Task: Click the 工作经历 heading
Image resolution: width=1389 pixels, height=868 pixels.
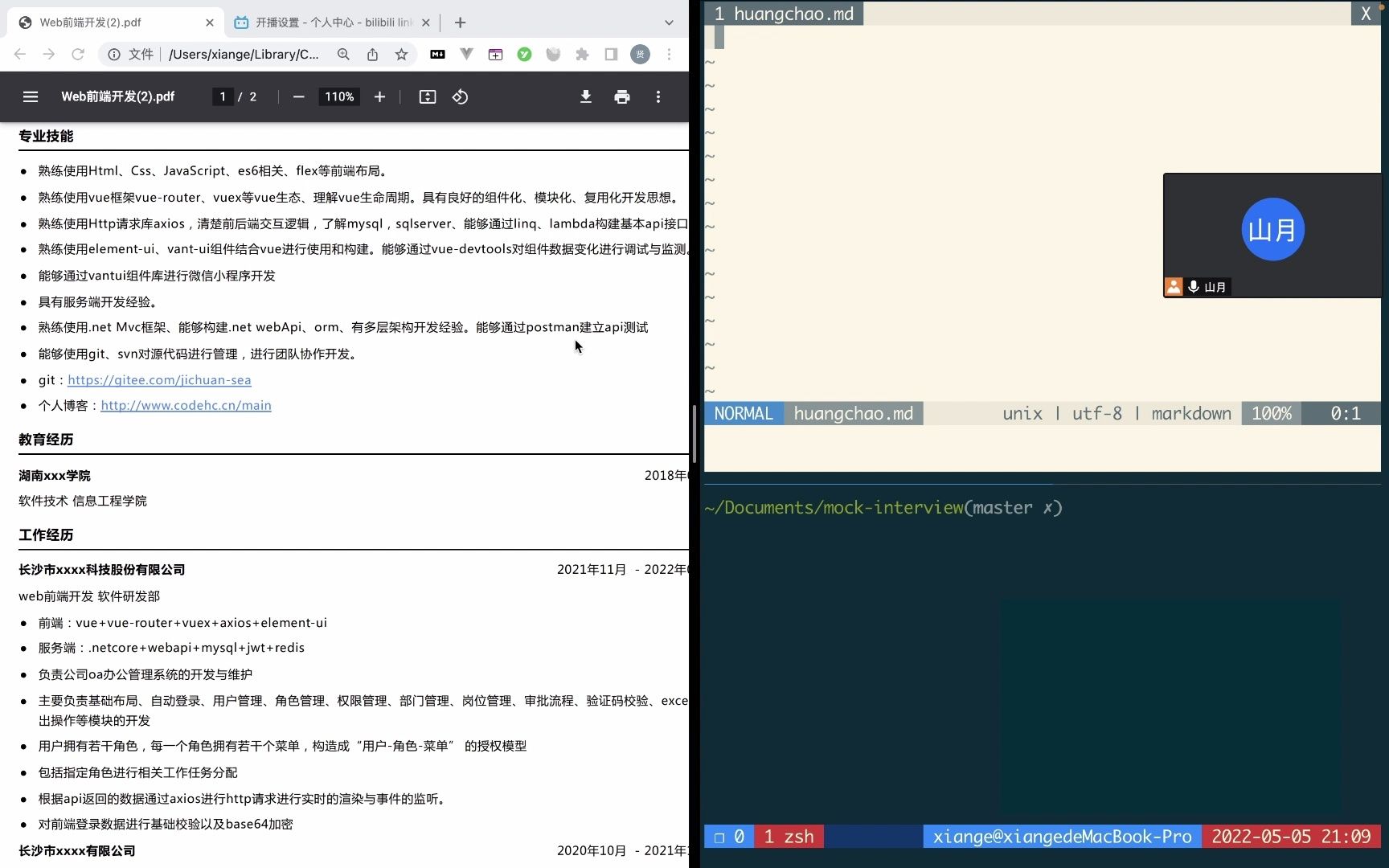Action: point(46,535)
